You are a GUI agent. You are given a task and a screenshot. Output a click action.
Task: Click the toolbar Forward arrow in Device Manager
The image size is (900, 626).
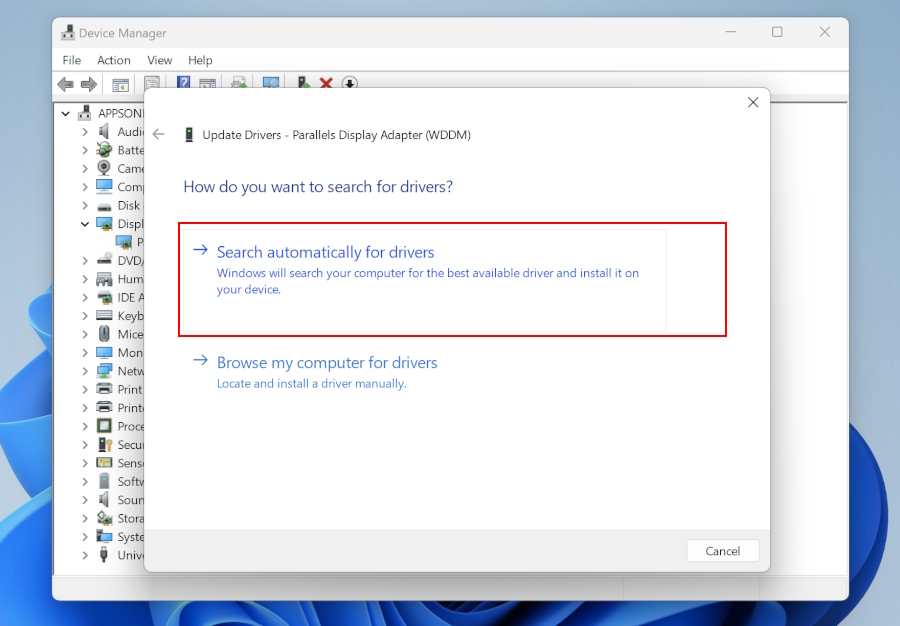[89, 84]
